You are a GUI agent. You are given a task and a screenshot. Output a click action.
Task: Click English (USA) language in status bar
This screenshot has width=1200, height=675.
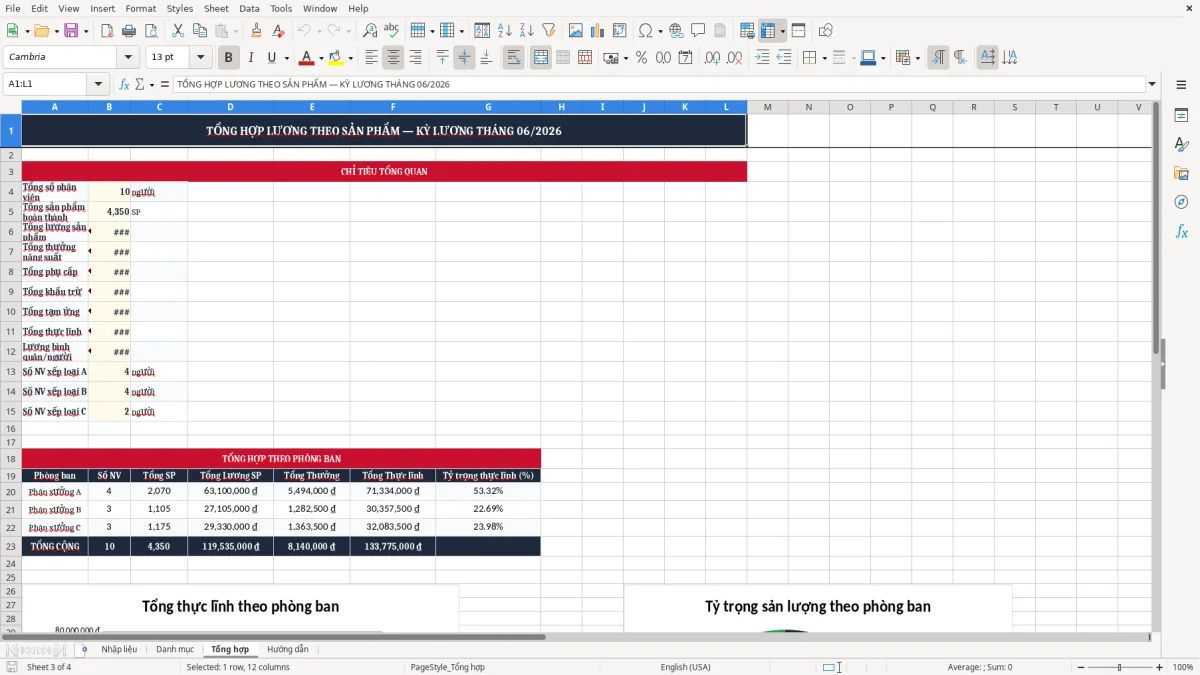point(685,667)
